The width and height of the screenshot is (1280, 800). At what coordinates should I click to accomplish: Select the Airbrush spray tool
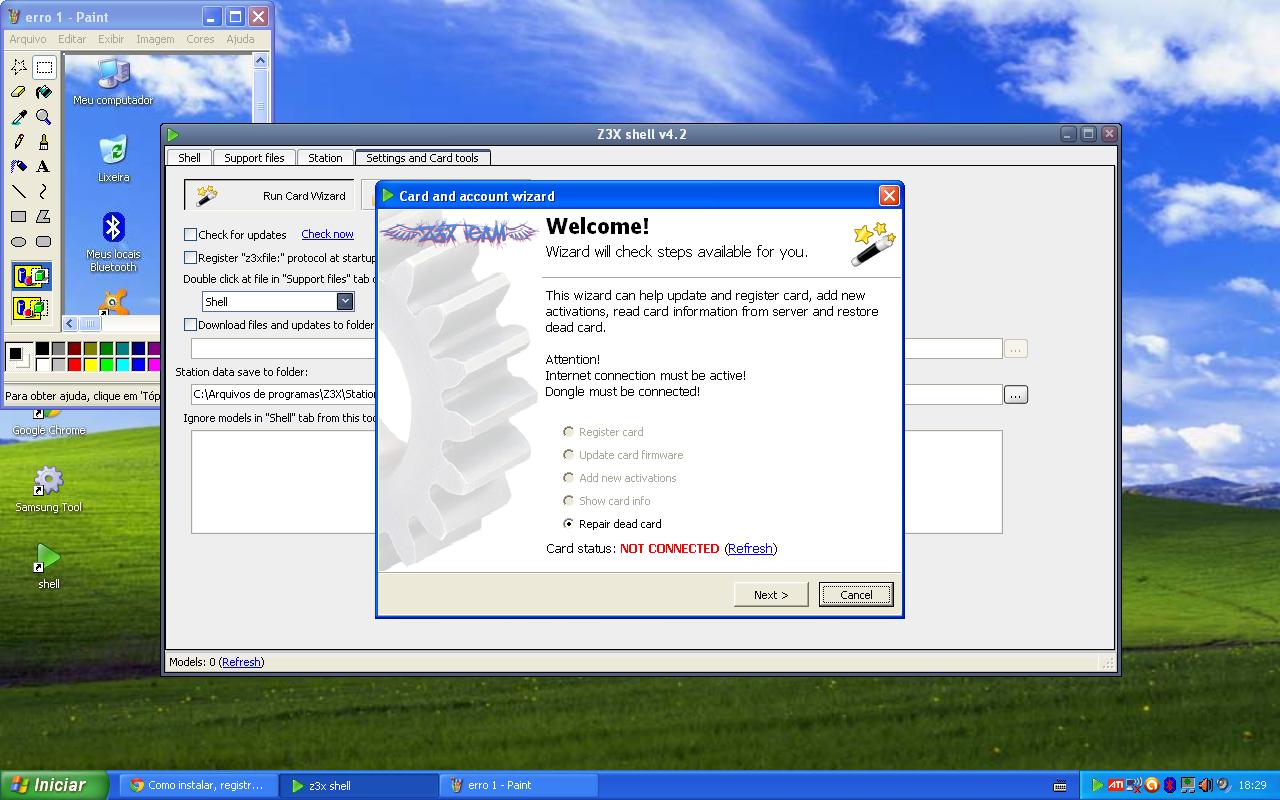(x=18, y=167)
